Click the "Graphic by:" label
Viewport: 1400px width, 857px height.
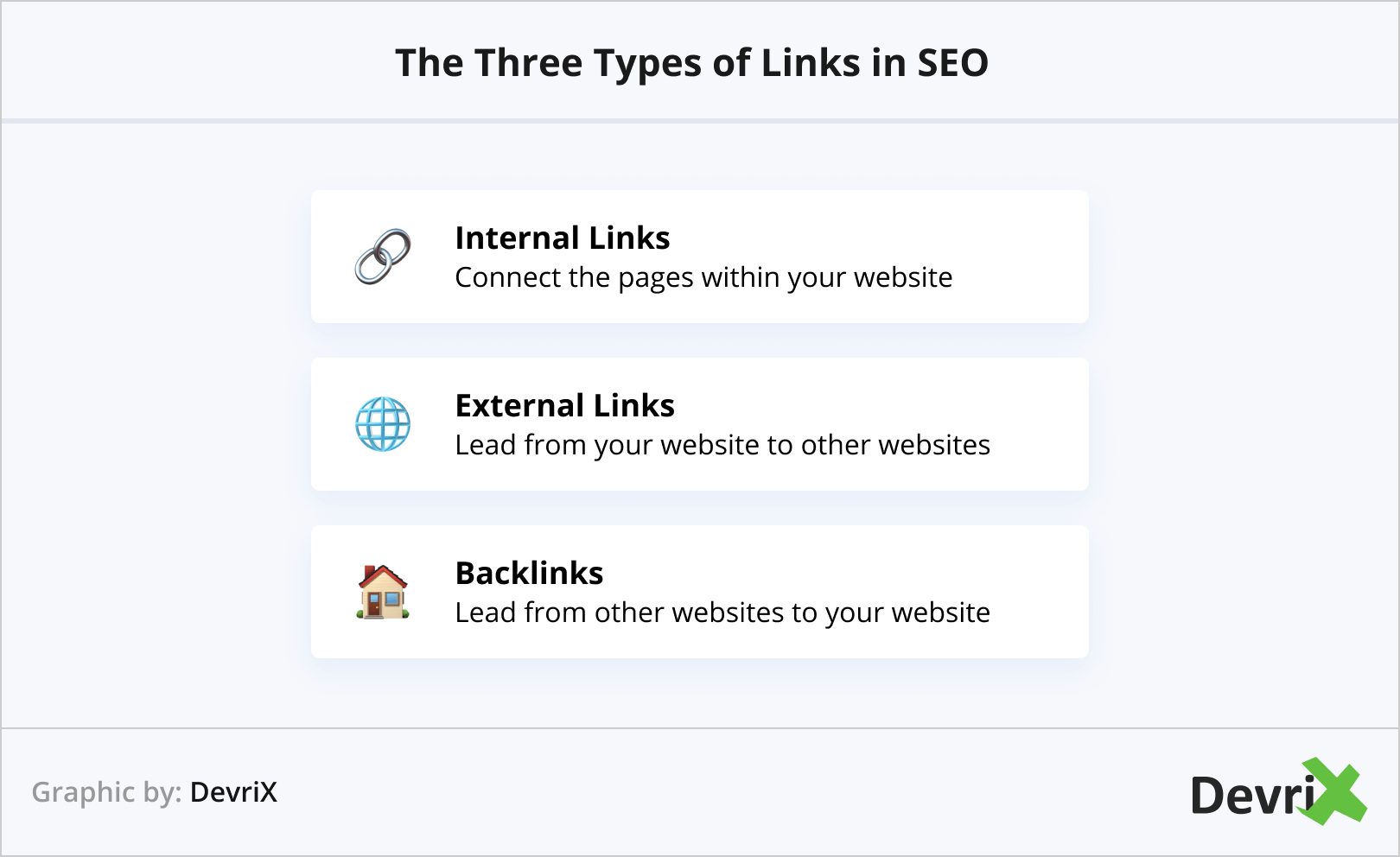click(x=106, y=792)
